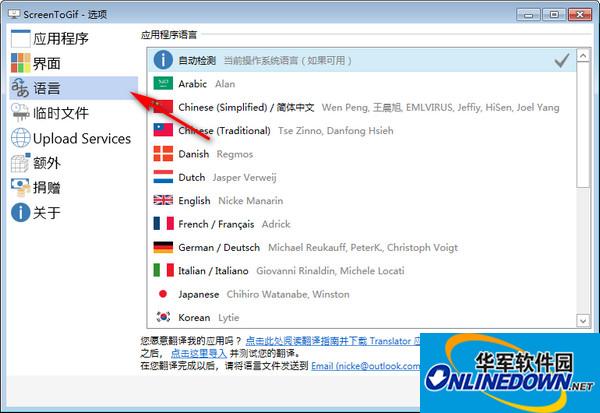Click the money icon beside 捐赠
The height and width of the screenshot is (413, 600).
coord(21,188)
